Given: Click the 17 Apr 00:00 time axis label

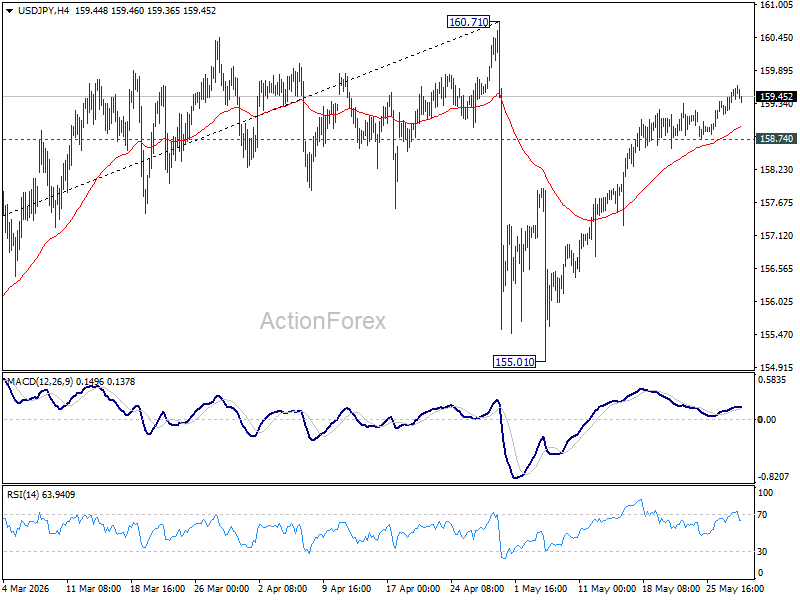Looking at the screenshot, I should tap(413, 588).
